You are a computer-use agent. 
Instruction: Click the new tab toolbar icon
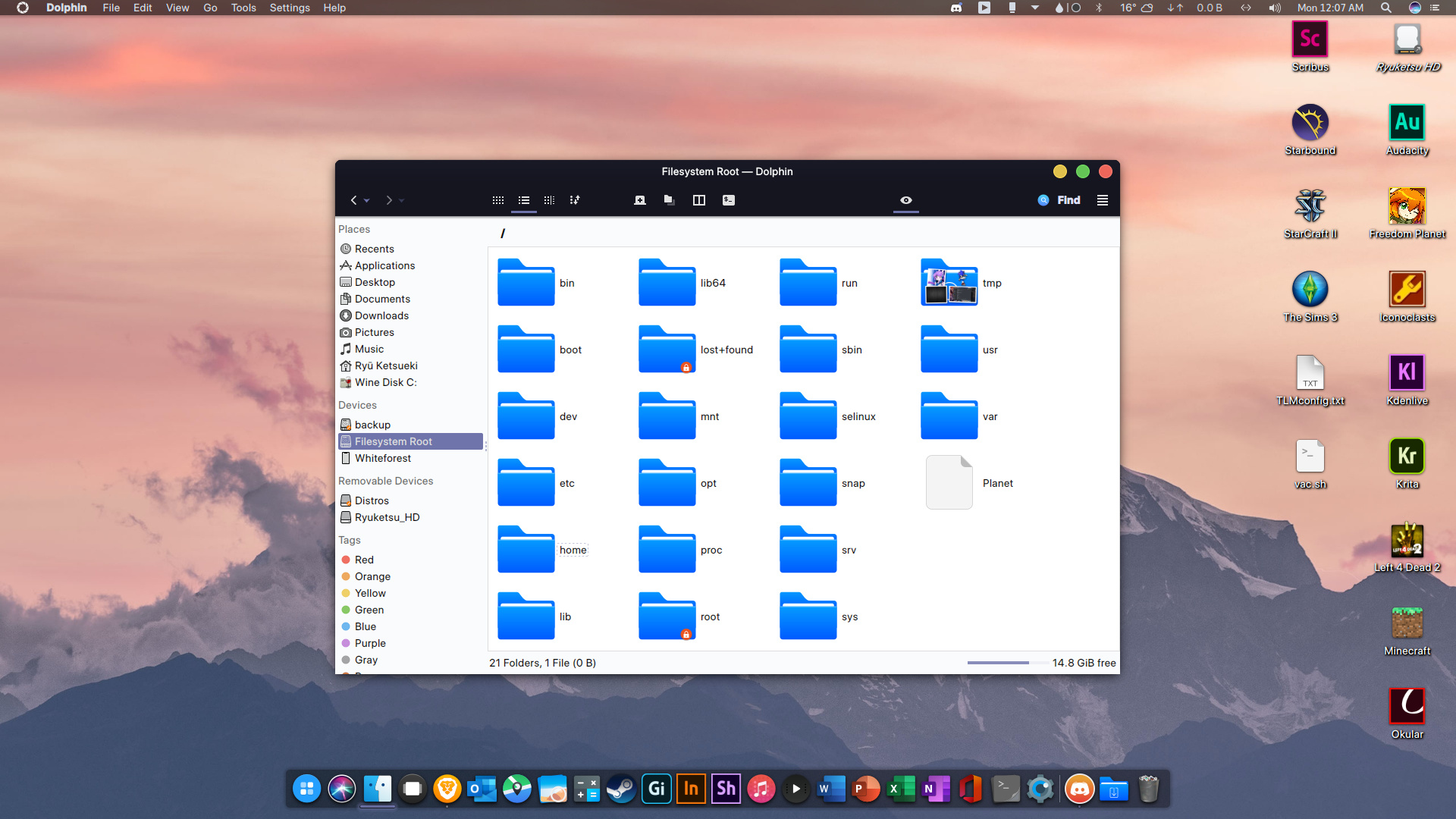click(x=640, y=200)
